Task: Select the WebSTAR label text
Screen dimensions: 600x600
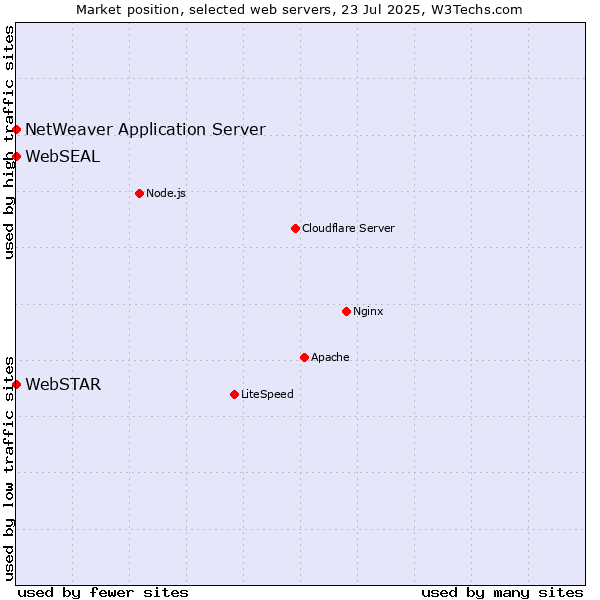Action: (63, 384)
